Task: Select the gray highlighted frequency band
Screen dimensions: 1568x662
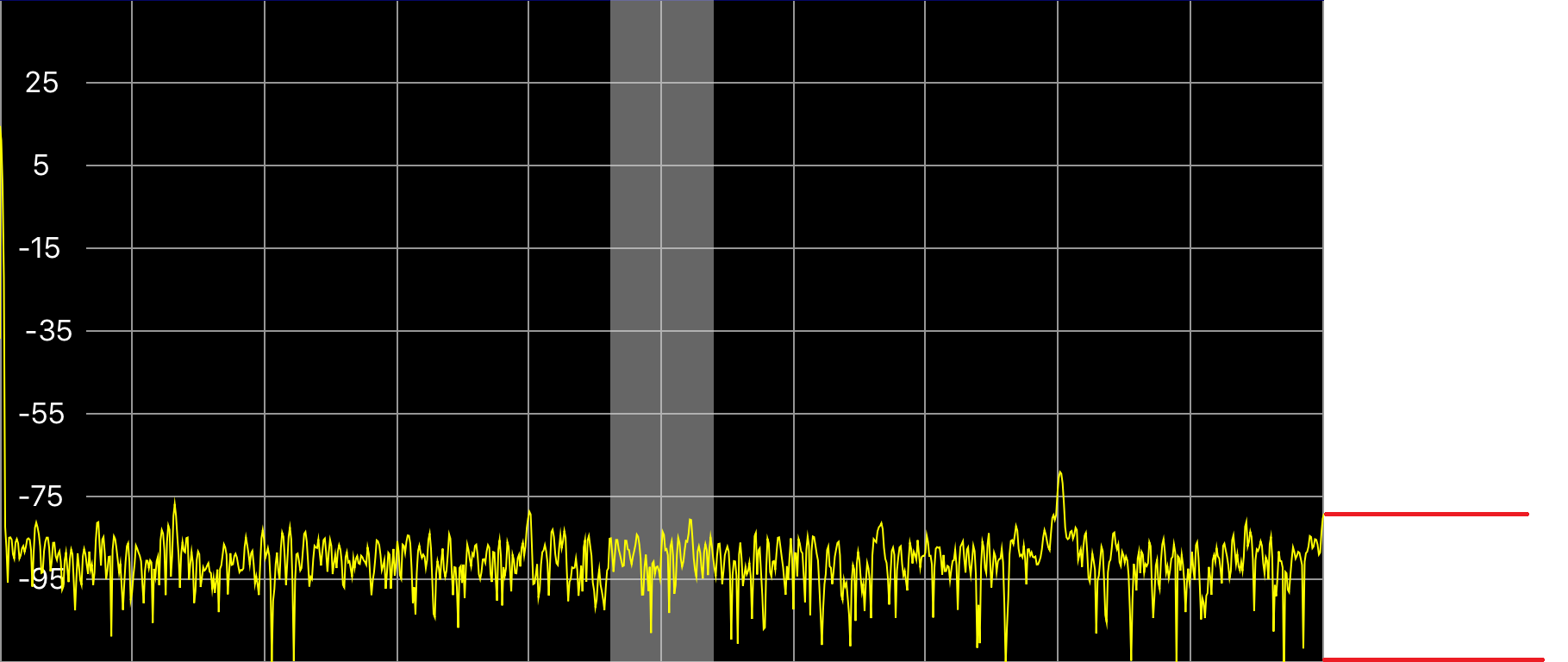Action: (662, 331)
